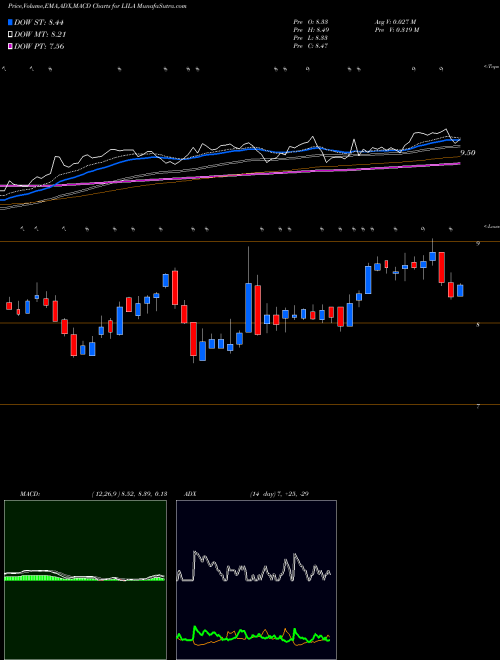
Task: Click the magenta DOW PT legend swatch
Action: tap(10, 46)
